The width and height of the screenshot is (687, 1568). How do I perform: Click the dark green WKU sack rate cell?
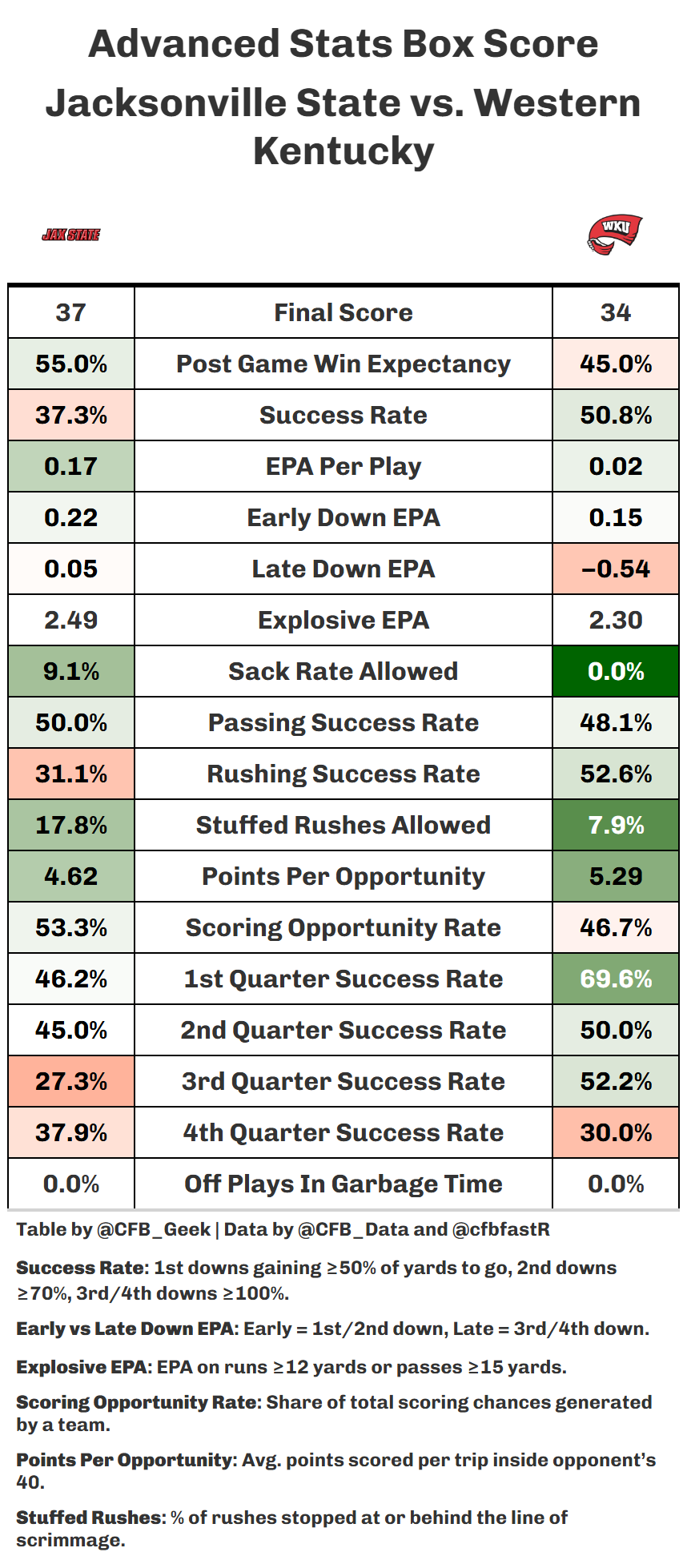tap(615, 671)
